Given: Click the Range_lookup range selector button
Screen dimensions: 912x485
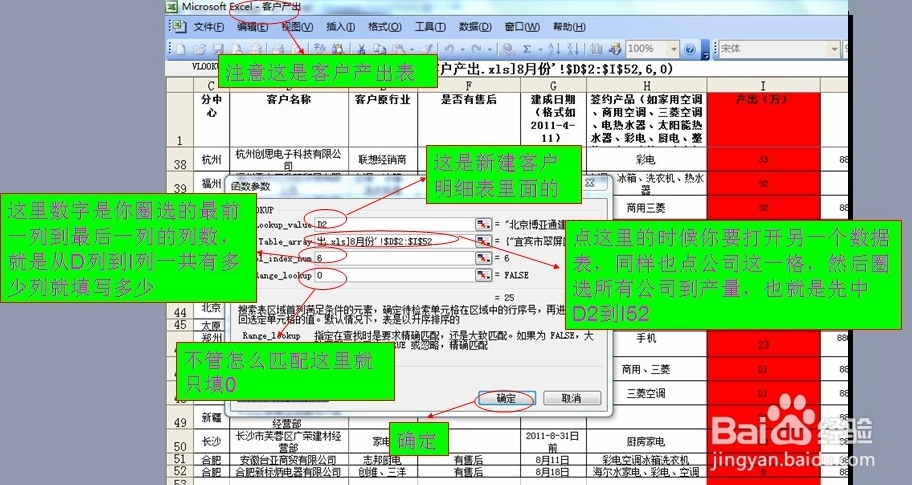Looking at the screenshot, I should (x=483, y=274).
